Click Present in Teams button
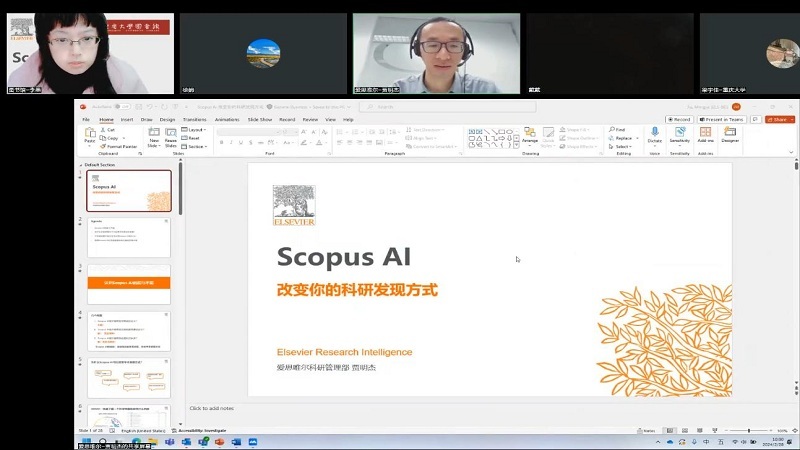Screen dimensions: 800x450 click(x=721, y=119)
